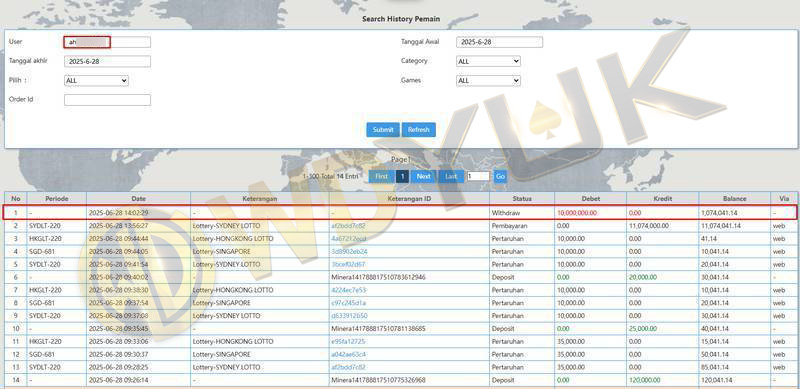
Task: Click the Keterangan ID column header
Action: click(409, 199)
